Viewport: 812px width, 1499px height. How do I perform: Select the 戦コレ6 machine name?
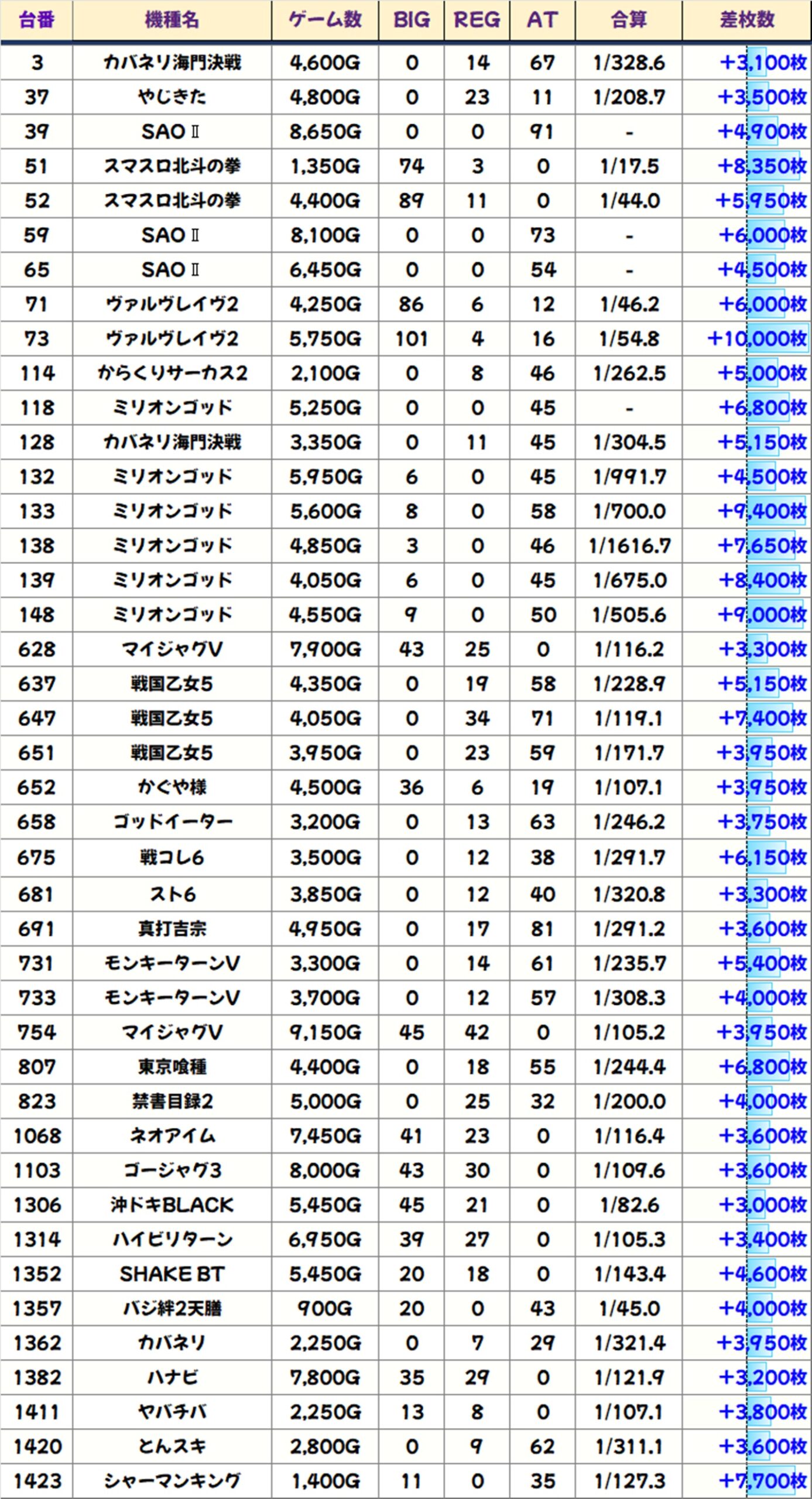(x=172, y=858)
